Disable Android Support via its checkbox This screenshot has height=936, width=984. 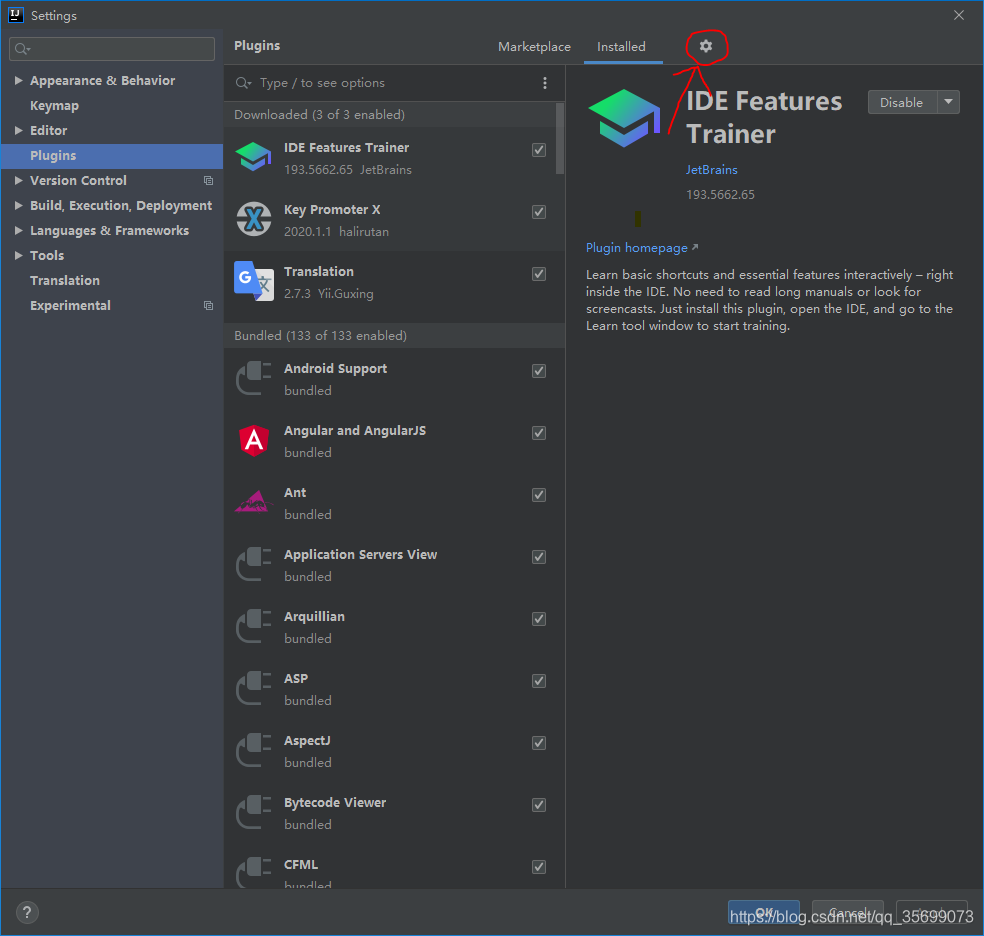[x=538, y=371]
